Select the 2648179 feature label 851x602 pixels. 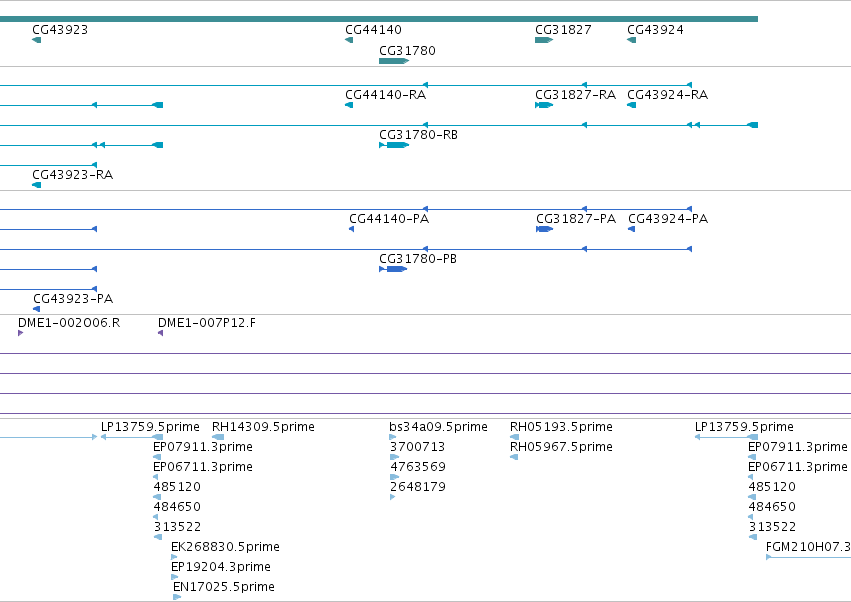click(418, 487)
